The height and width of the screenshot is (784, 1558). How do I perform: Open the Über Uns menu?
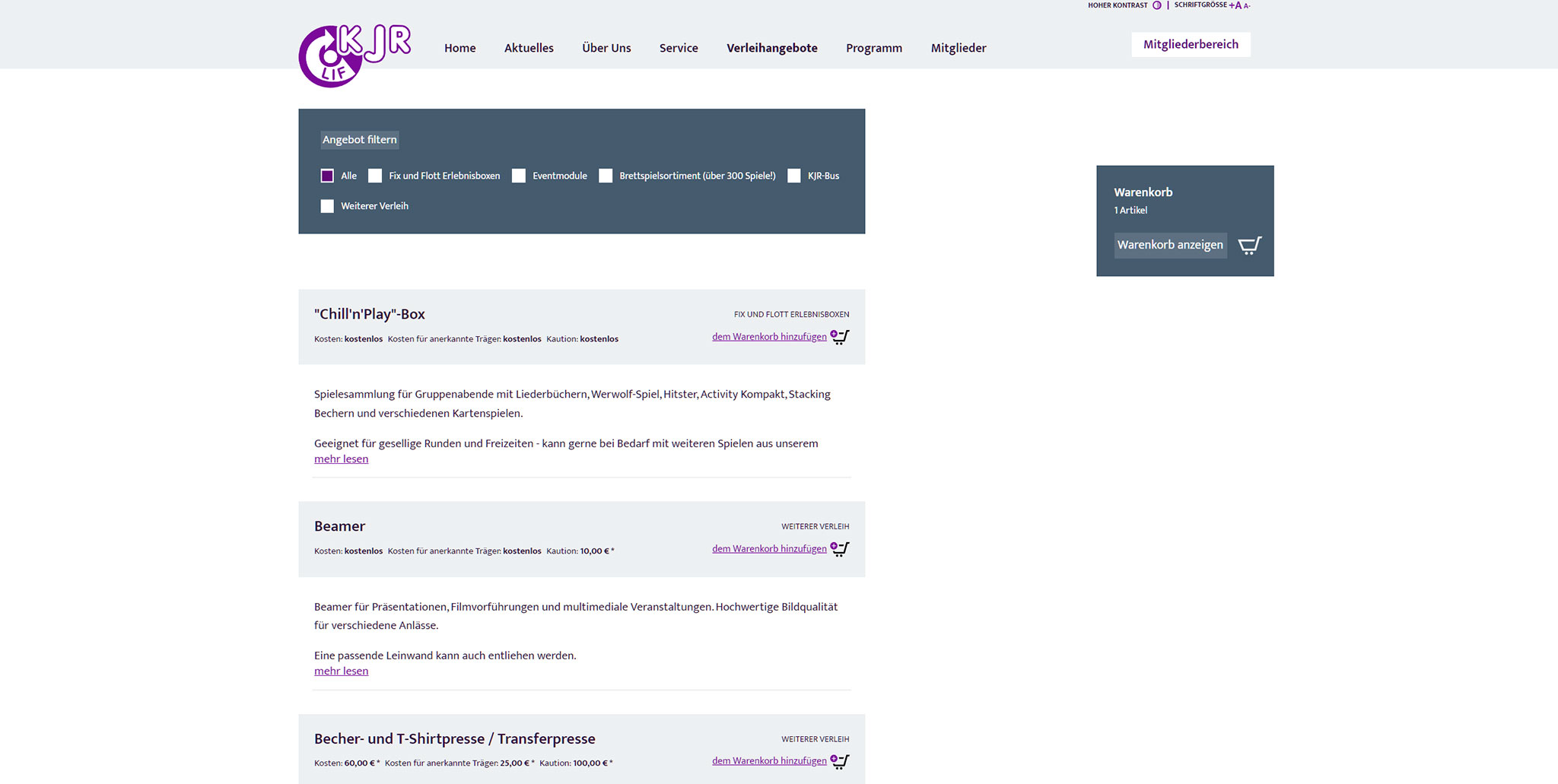606,48
